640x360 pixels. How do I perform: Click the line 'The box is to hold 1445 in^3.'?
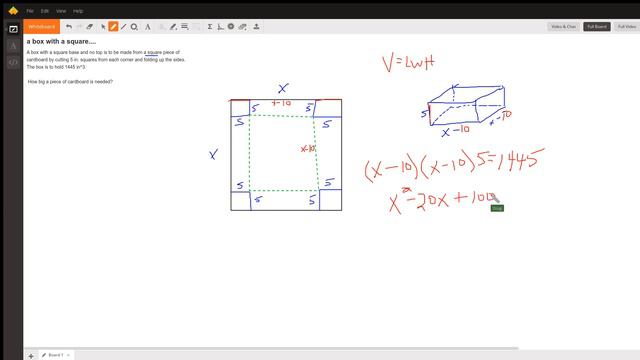[56, 67]
